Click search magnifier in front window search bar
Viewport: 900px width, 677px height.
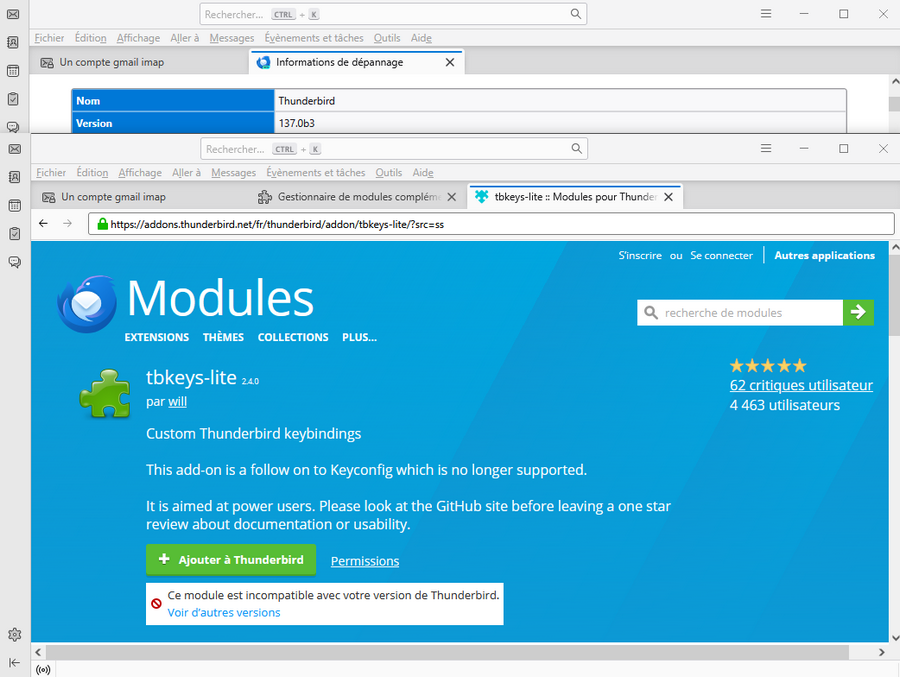point(576,149)
